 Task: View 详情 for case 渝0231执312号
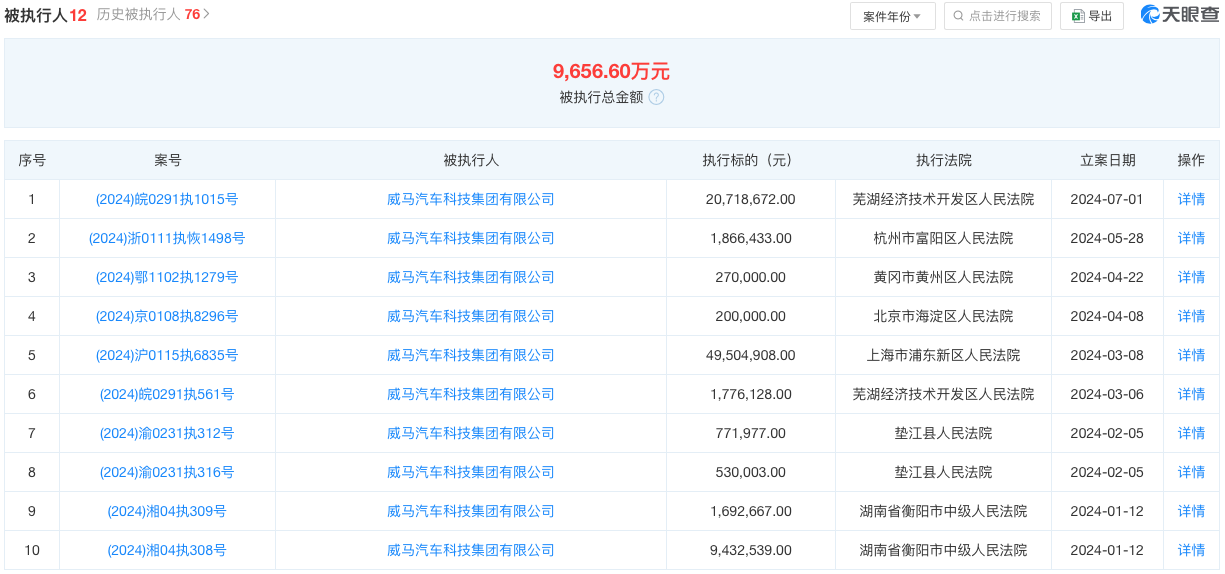[x=1191, y=433]
